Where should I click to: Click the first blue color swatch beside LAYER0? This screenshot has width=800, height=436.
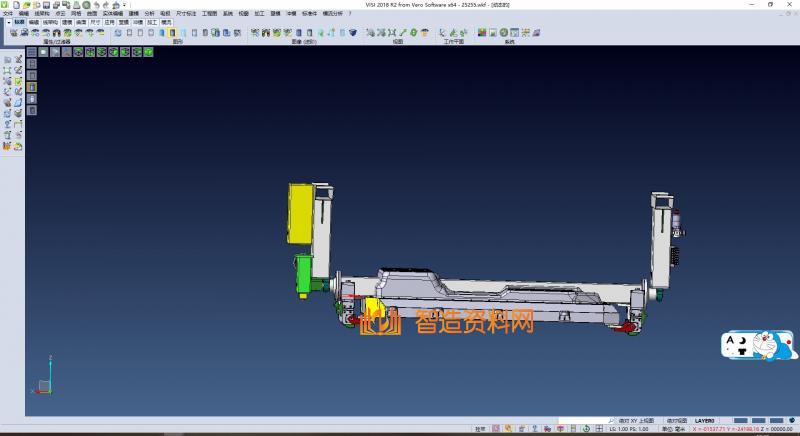tap(740, 420)
